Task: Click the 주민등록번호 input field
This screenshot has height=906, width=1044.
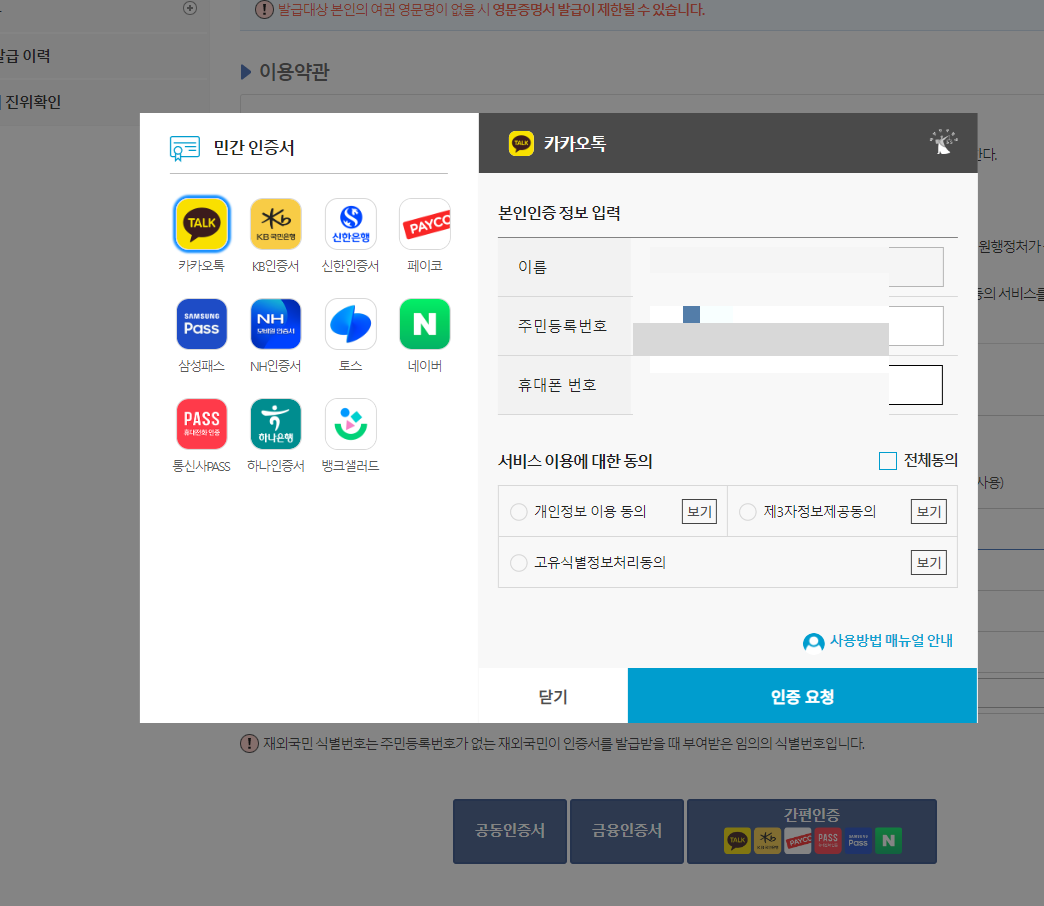Action: point(796,326)
